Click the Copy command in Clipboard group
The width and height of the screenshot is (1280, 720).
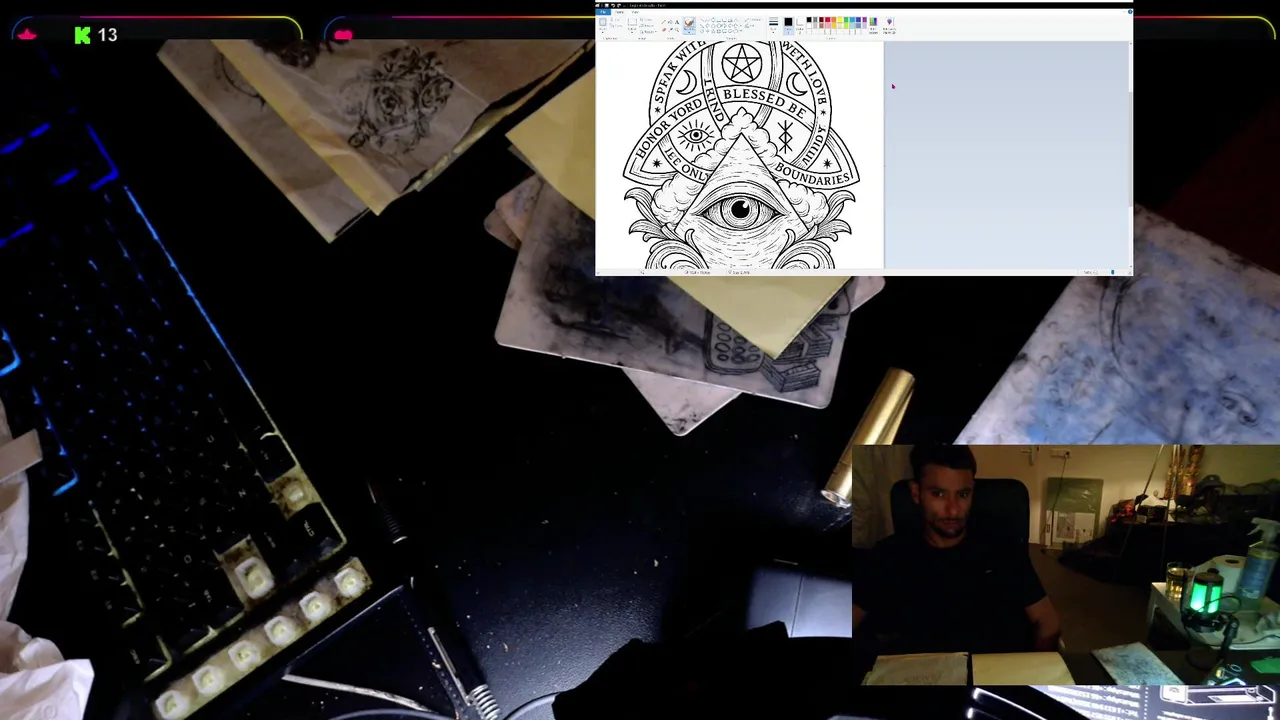coord(615,26)
